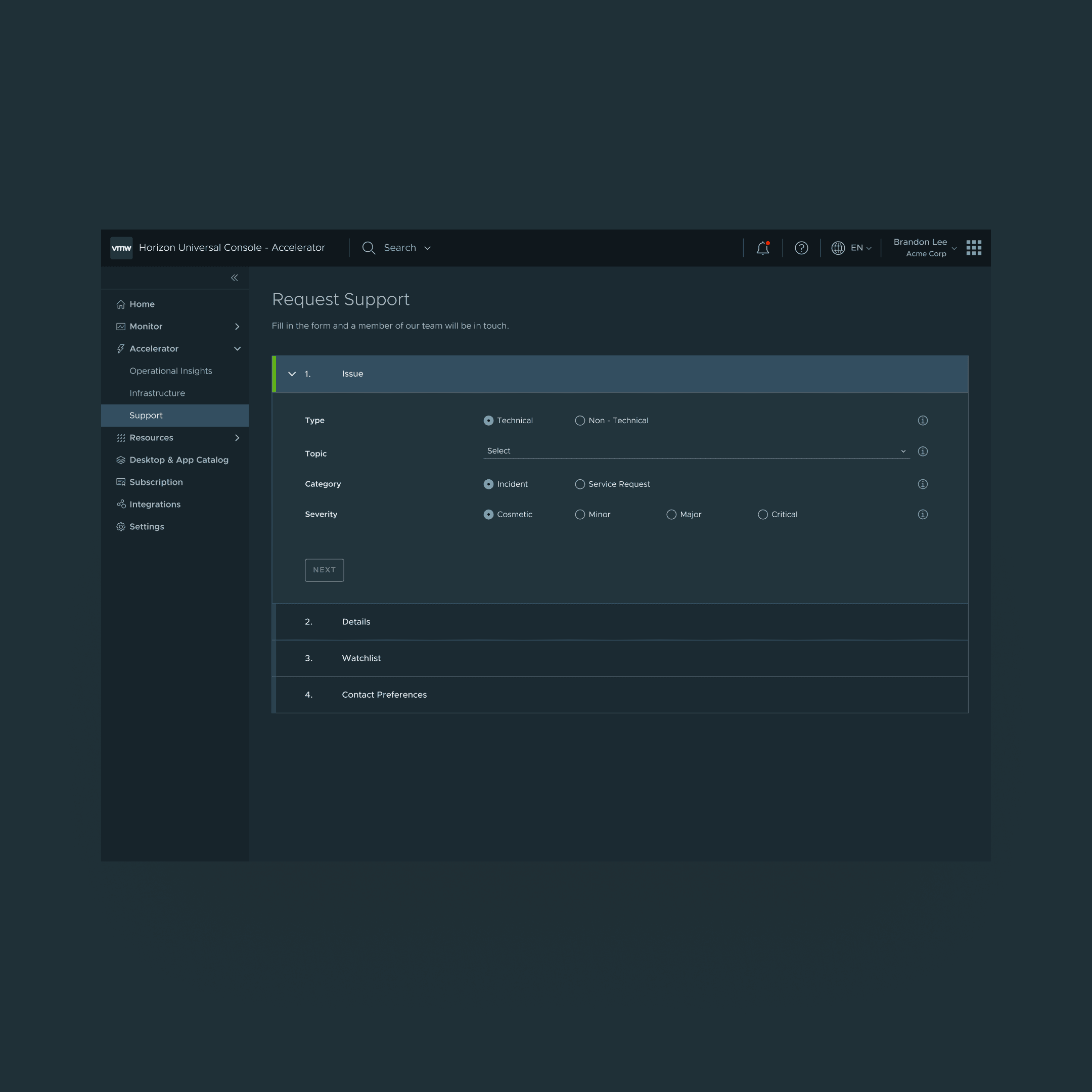The image size is (1092, 1092).
Task: Click the NEXT button
Action: (x=324, y=570)
